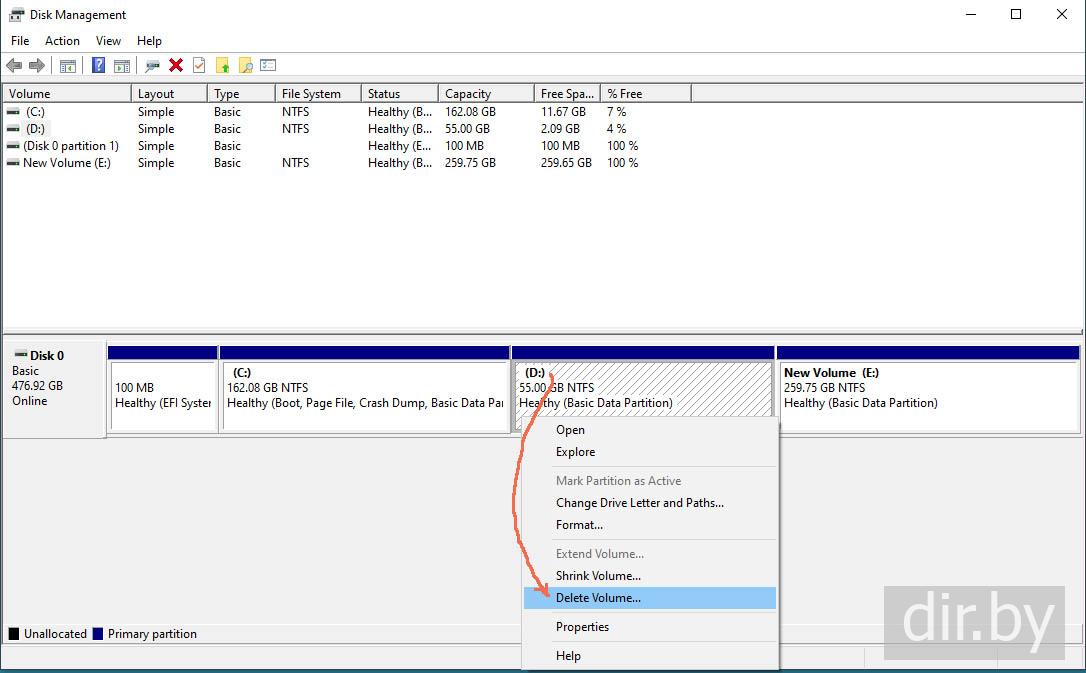Click the red X Delete toolbar icon
1086x673 pixels.
(176, 66)
